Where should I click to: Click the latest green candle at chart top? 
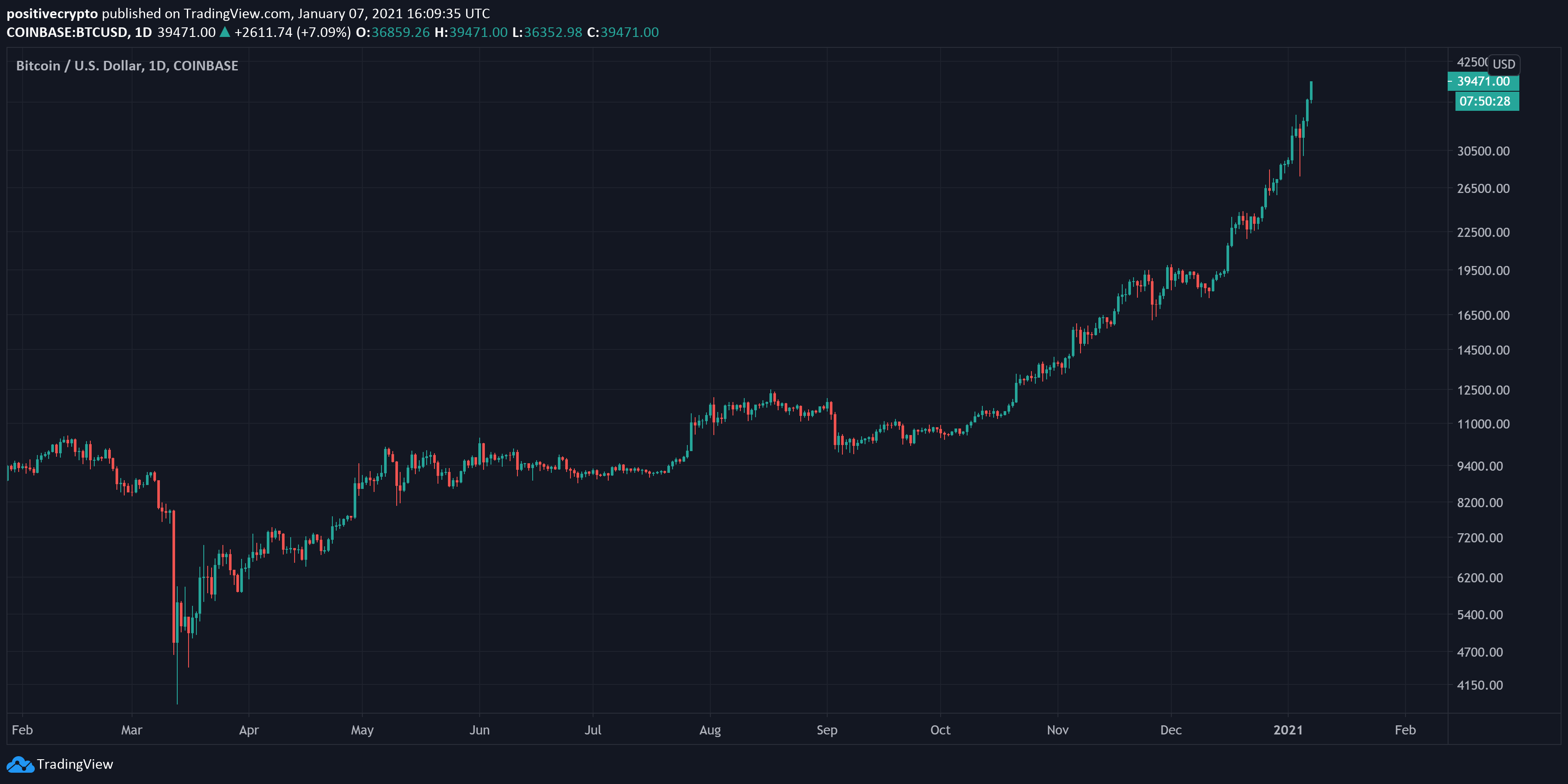click(1310, 90)
